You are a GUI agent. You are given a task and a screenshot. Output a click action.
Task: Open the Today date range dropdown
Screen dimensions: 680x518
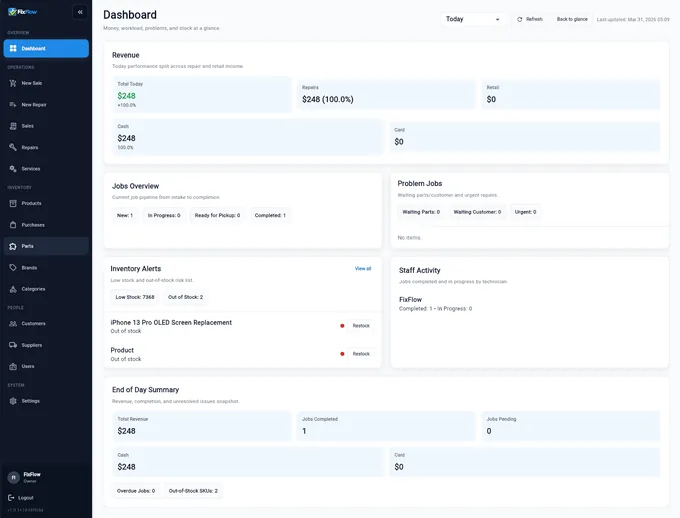(x=473, y=19)
